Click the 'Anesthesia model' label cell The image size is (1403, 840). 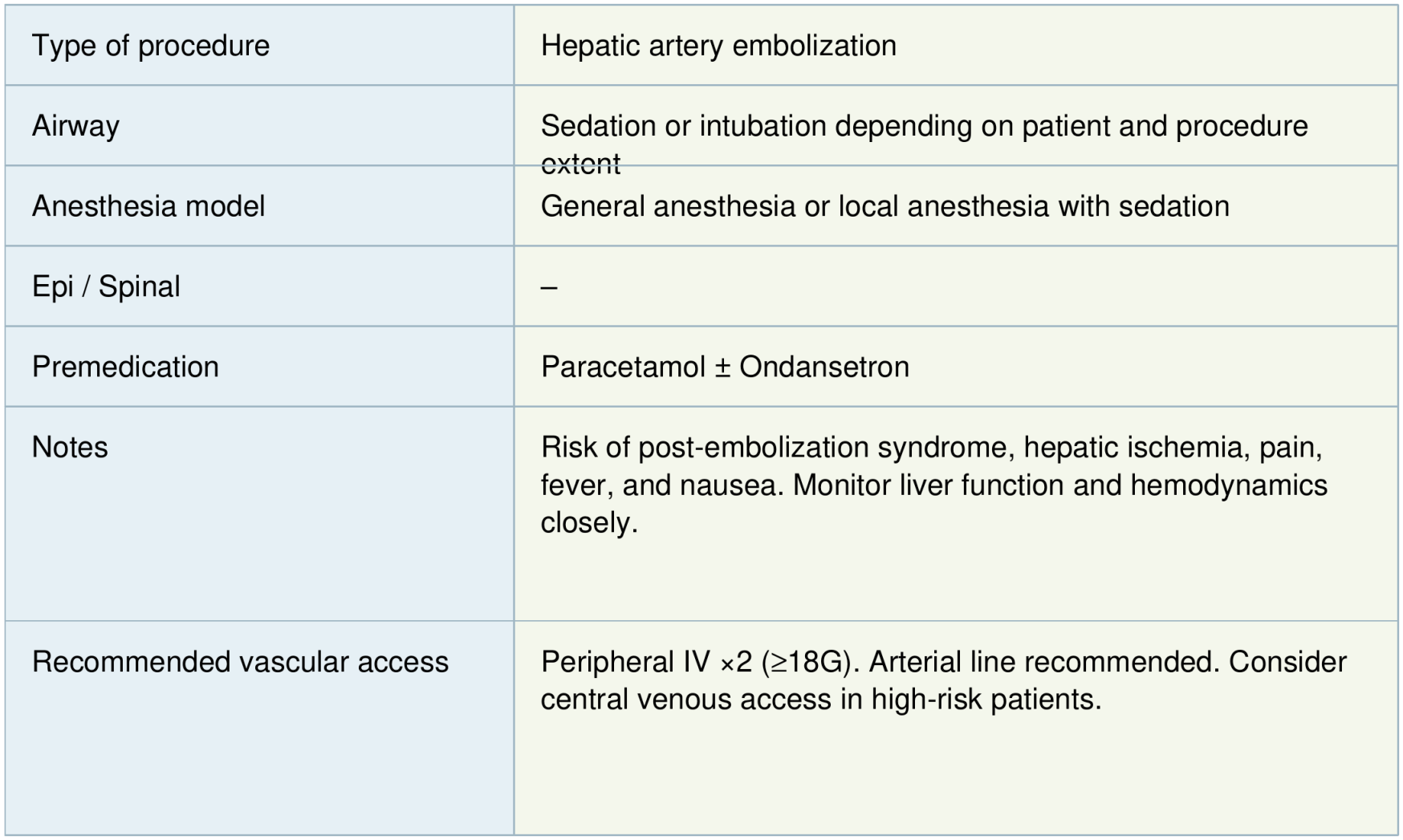pos(148,206)
